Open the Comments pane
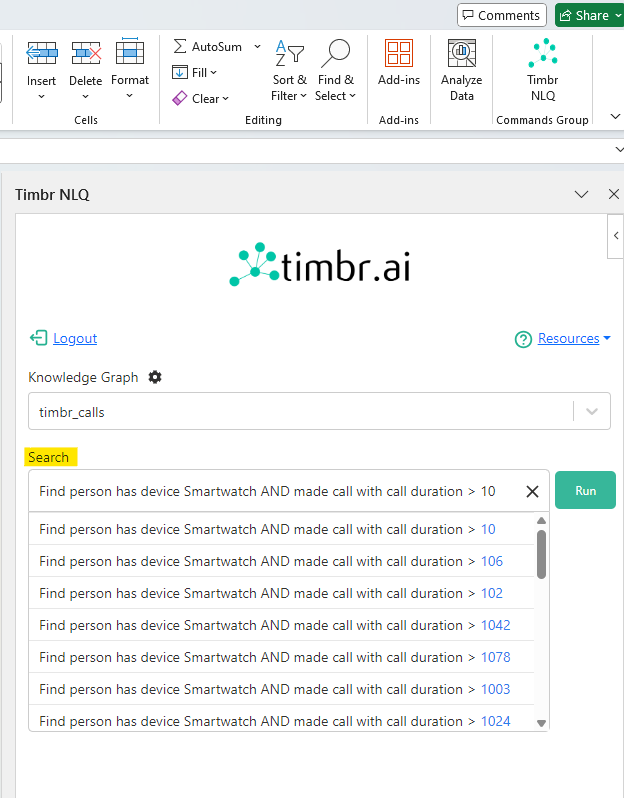624x798 pixels. tap(501, 15)
